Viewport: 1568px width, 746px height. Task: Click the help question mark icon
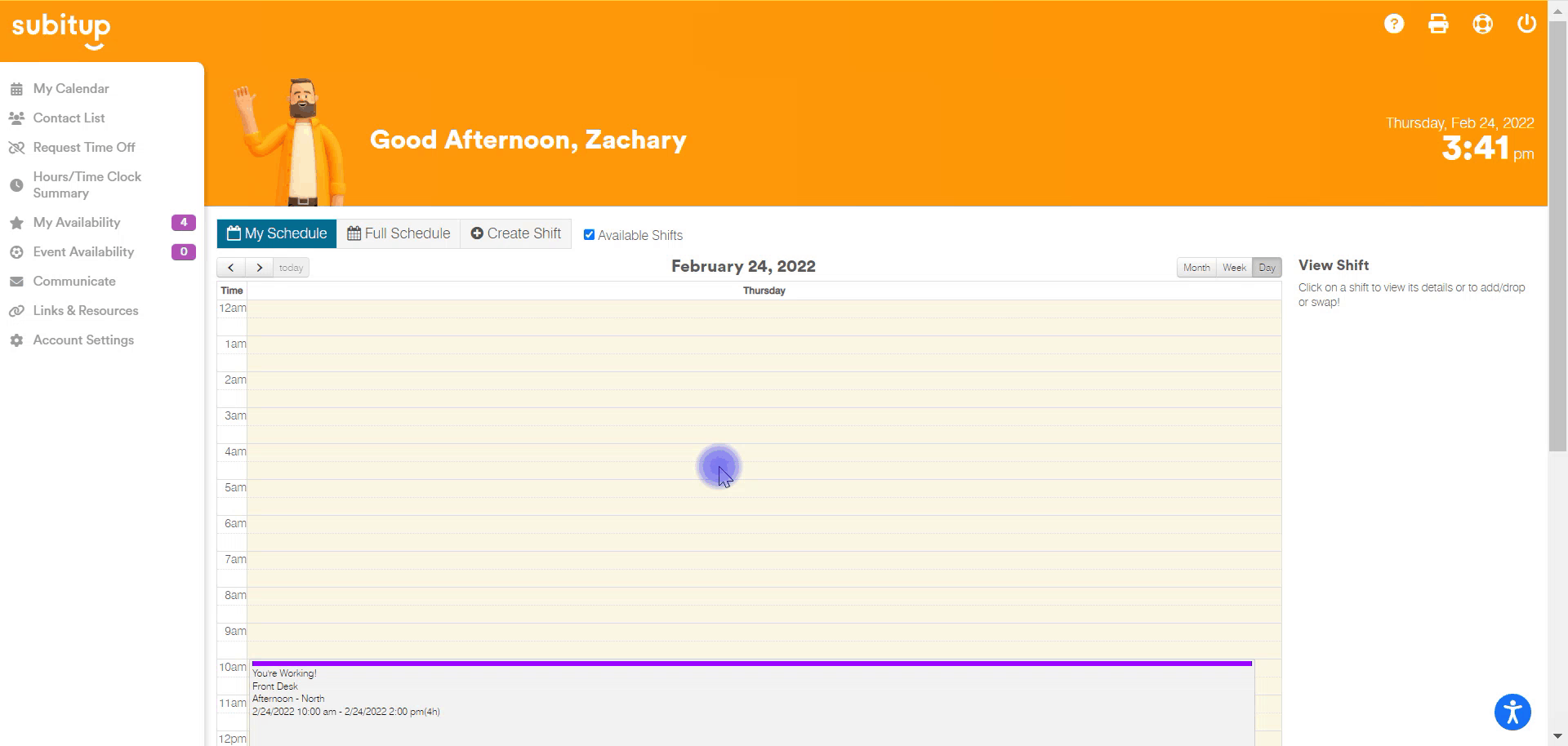click(1394, 24)
